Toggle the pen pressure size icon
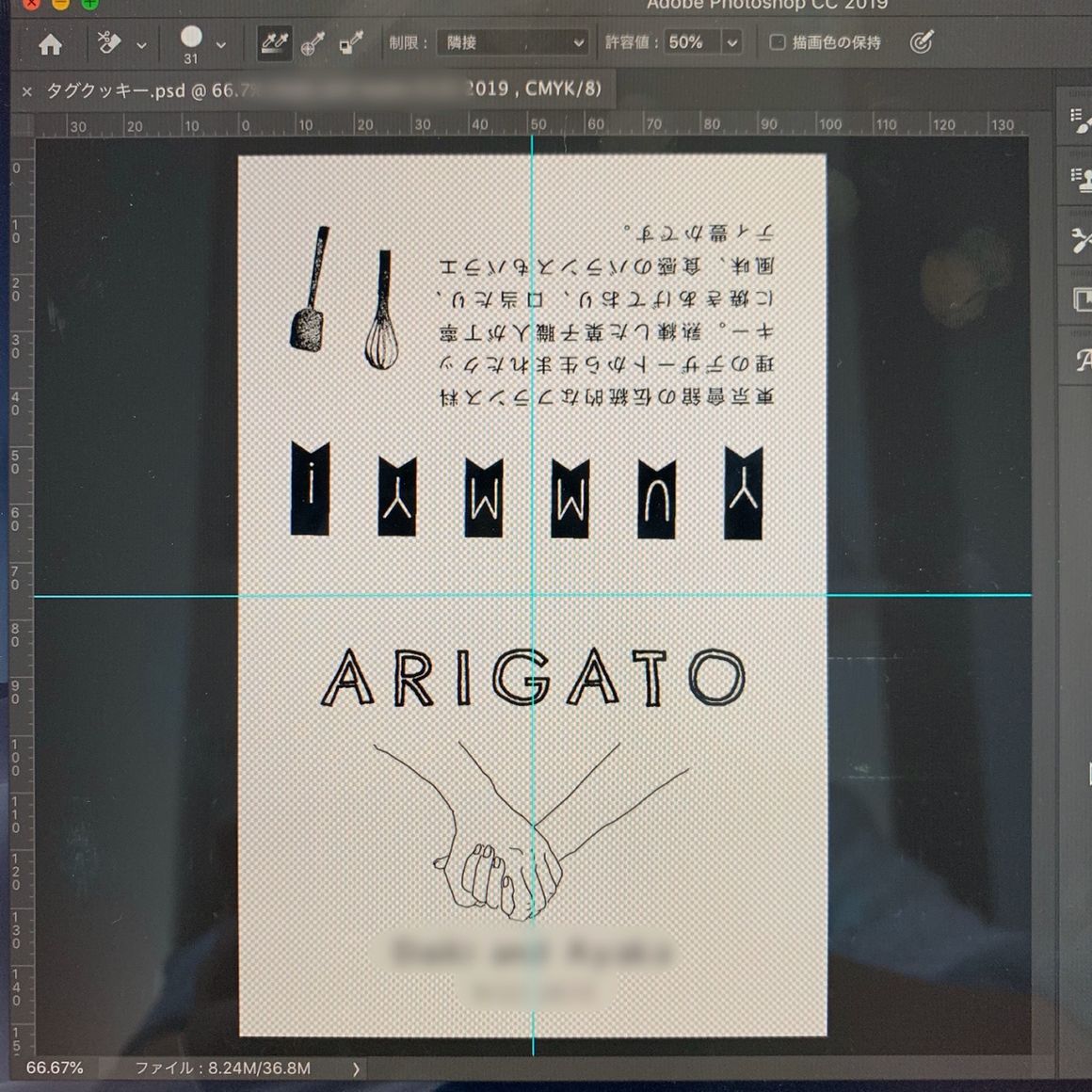The image size is (1092, 1092). [x=922, y=42]
